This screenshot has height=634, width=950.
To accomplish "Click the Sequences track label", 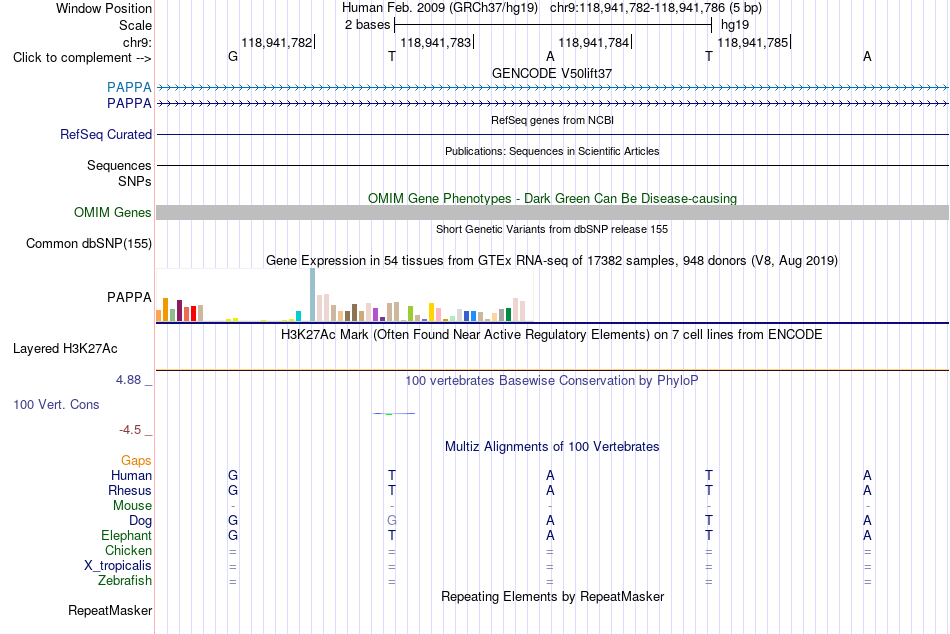I will point(119,165).
